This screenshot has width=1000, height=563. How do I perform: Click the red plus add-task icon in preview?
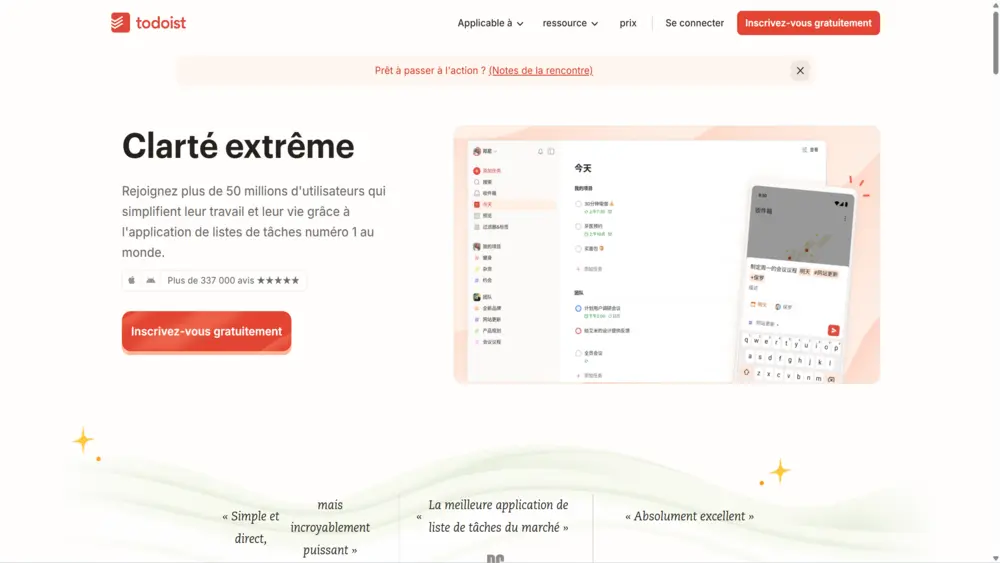pyautogui.click(x=476, y=171)
